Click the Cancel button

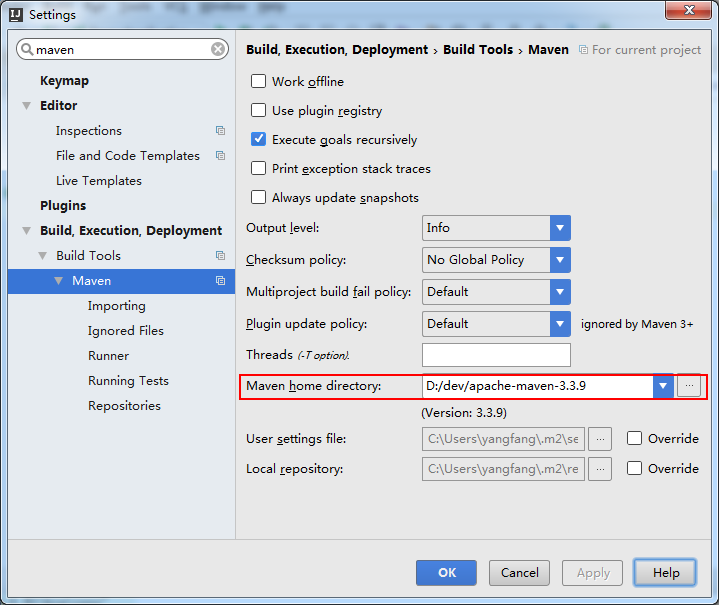(519, 572)
